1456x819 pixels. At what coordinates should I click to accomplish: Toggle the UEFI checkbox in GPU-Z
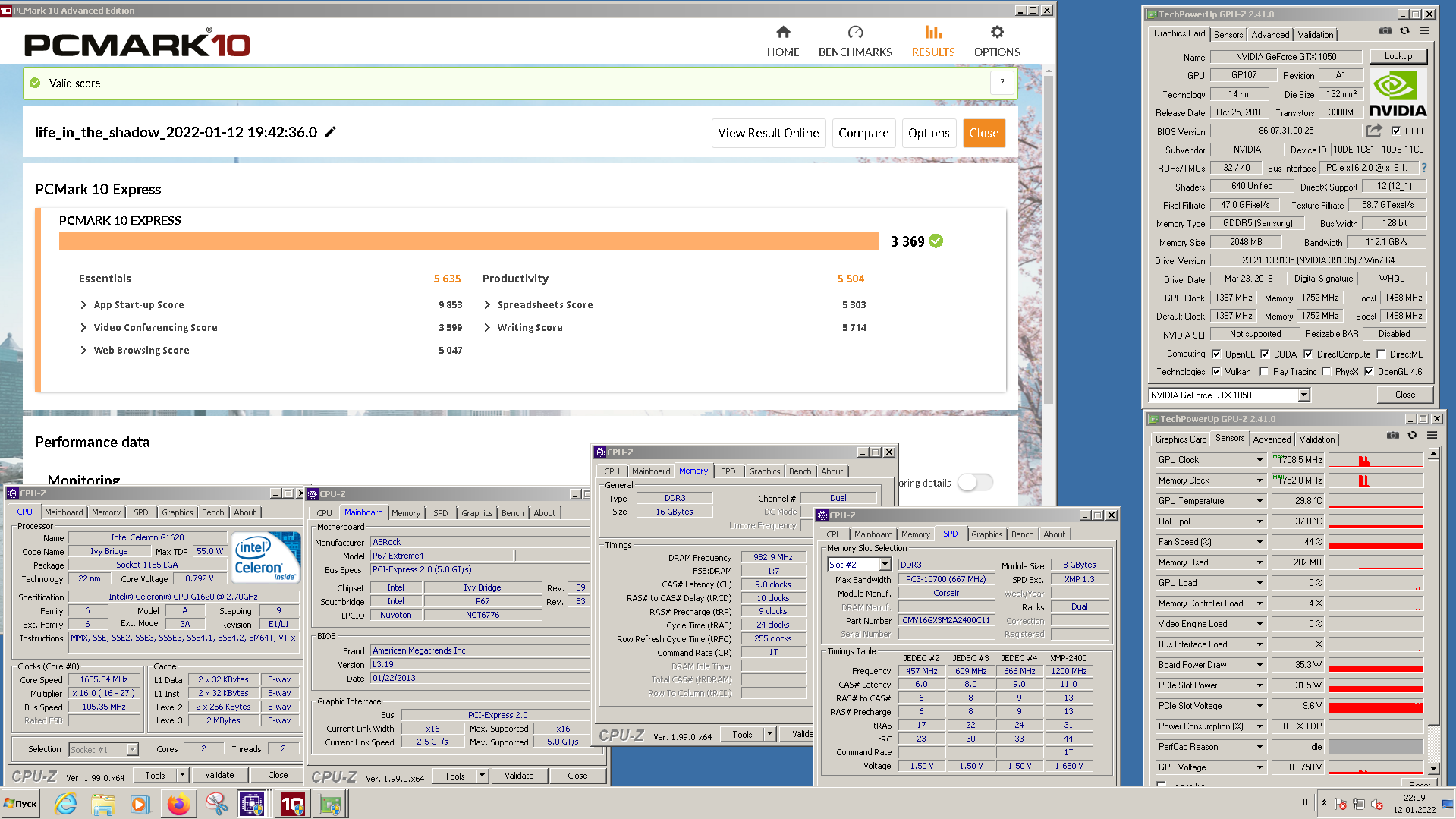pyautogui.click(x=1396, y=131)
